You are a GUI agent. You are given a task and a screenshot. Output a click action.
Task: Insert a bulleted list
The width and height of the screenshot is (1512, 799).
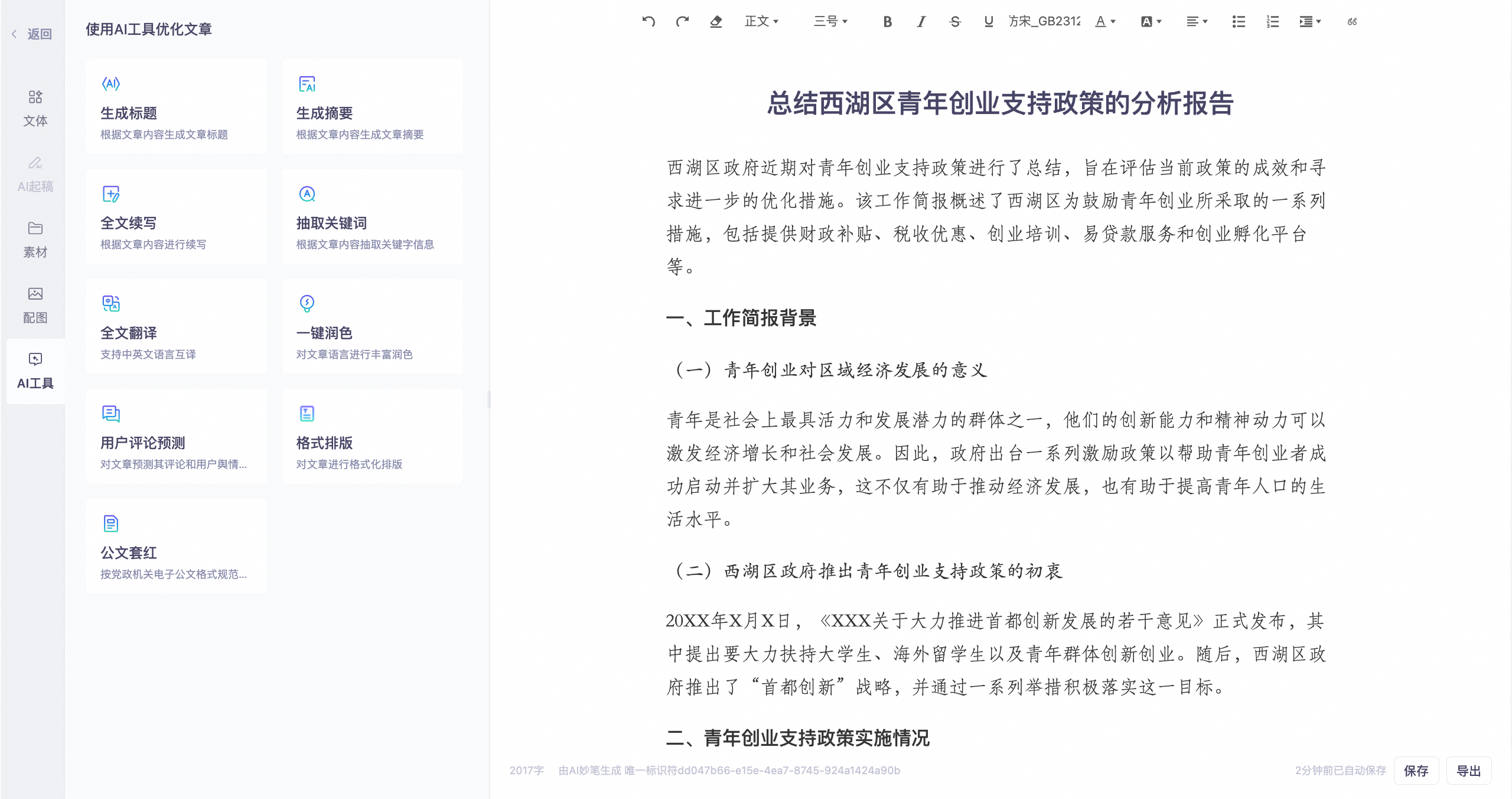(1239, 22)
